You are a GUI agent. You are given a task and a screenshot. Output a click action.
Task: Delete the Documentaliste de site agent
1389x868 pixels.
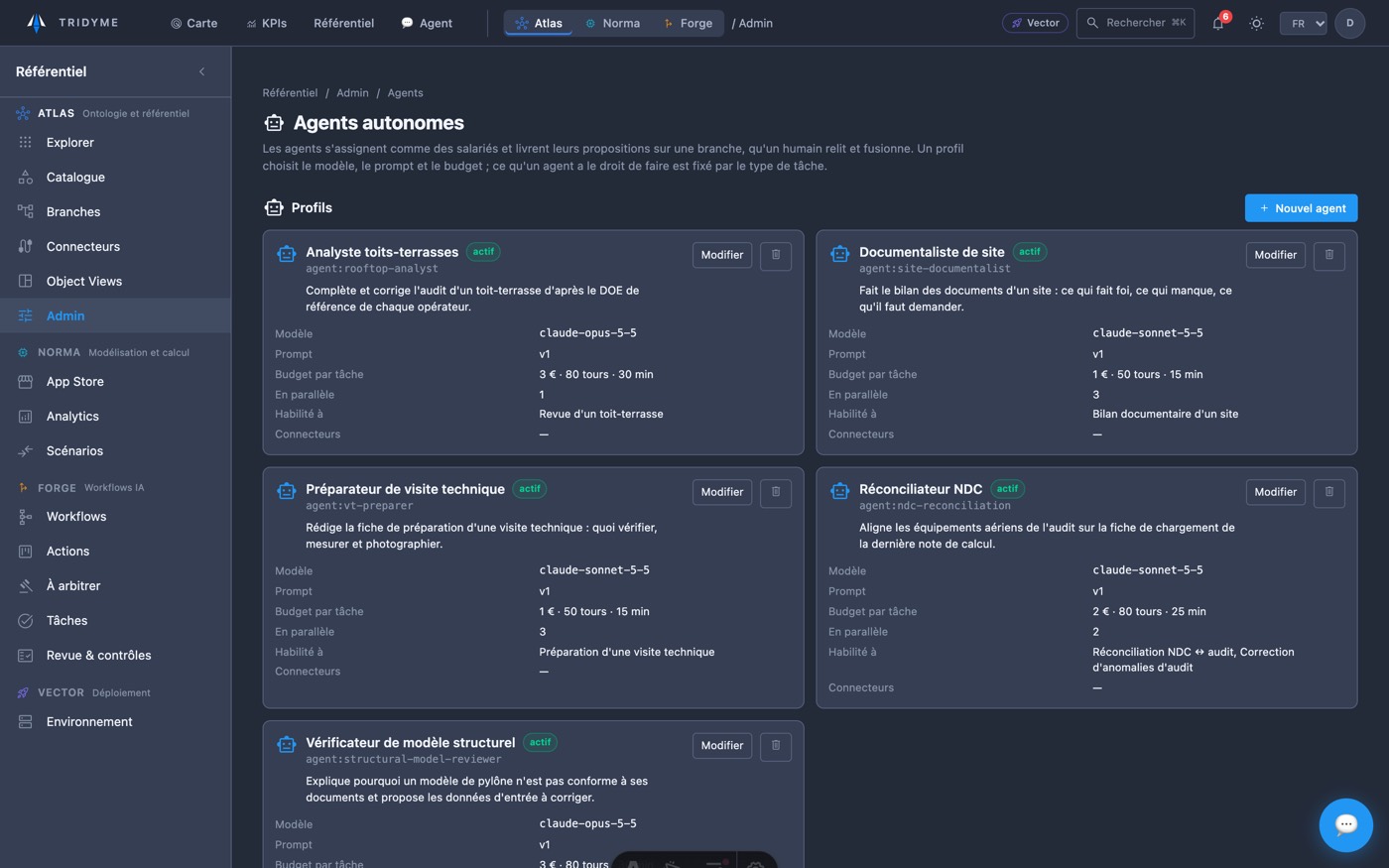coord(1329,255)
